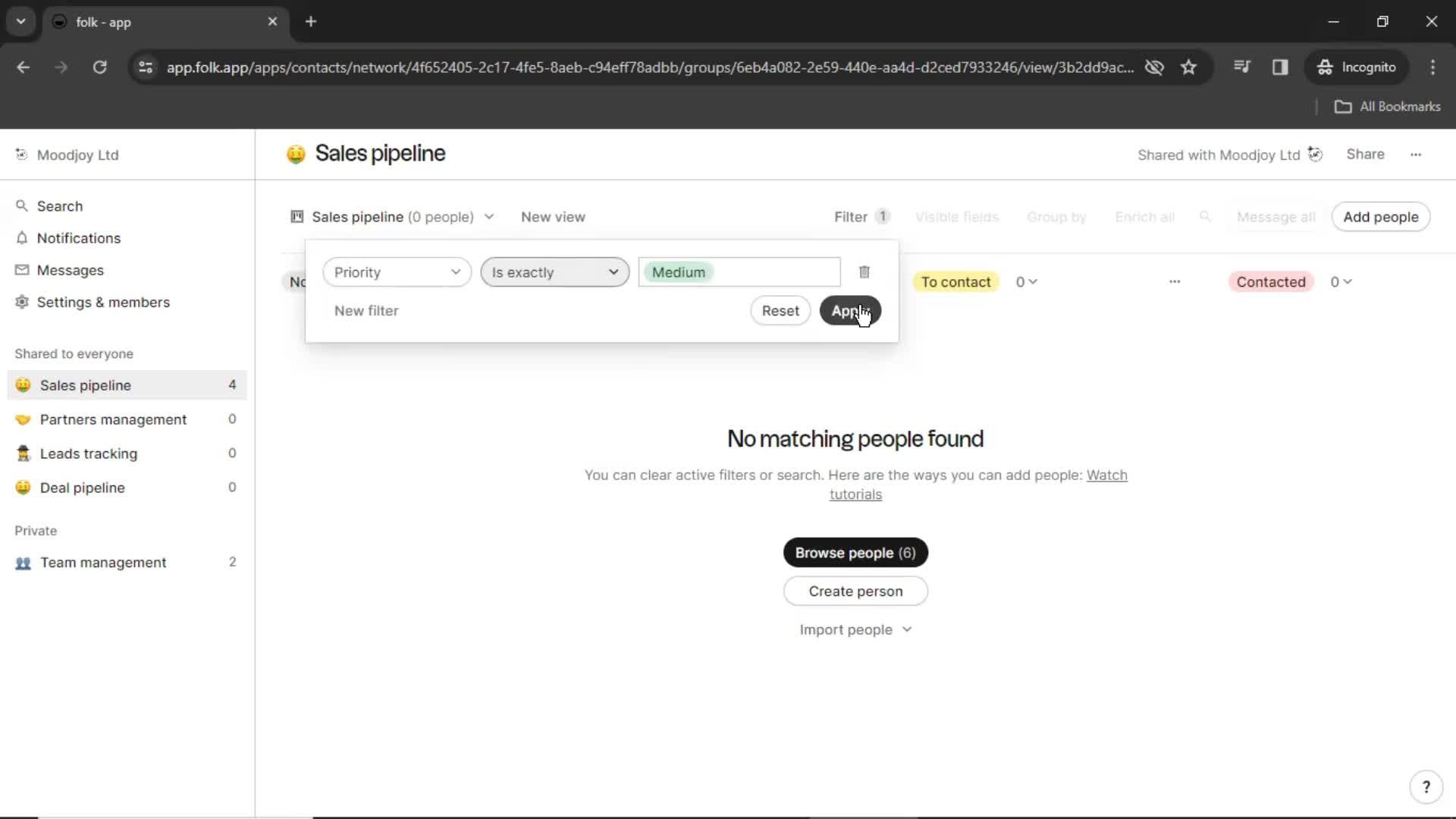Open the browser side panel icon
1456x819 pixels.
pyautogui.click(x=1280, y=67)
